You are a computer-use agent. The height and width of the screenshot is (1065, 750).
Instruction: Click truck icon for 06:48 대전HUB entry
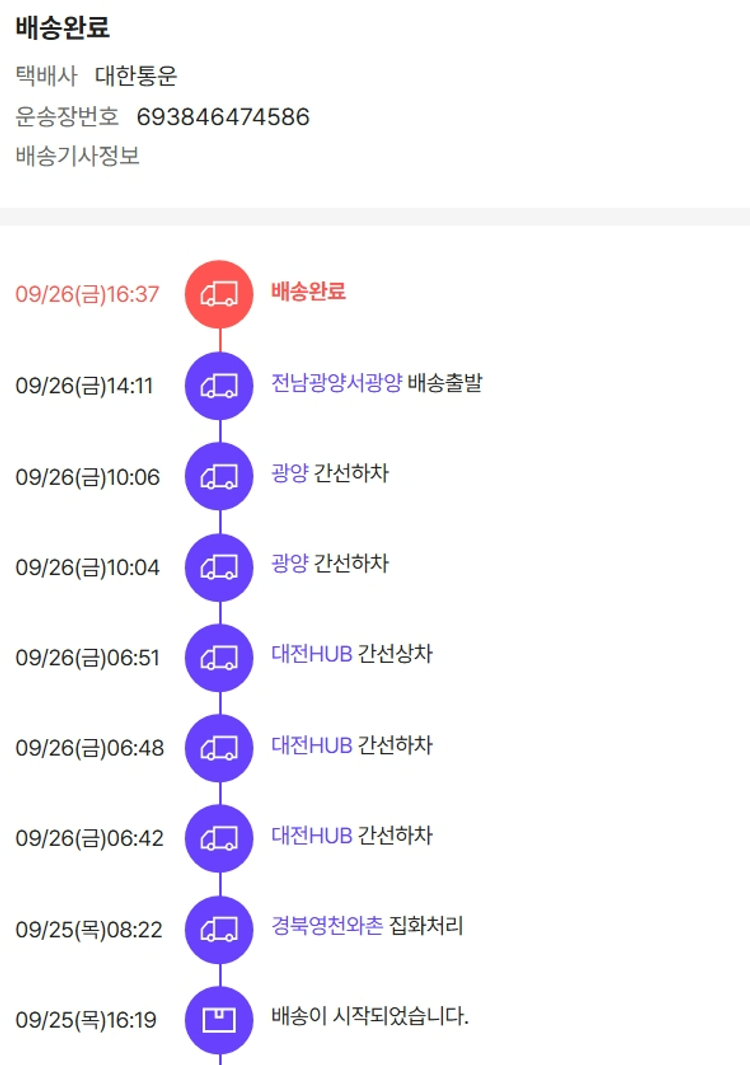click(219, 748)
